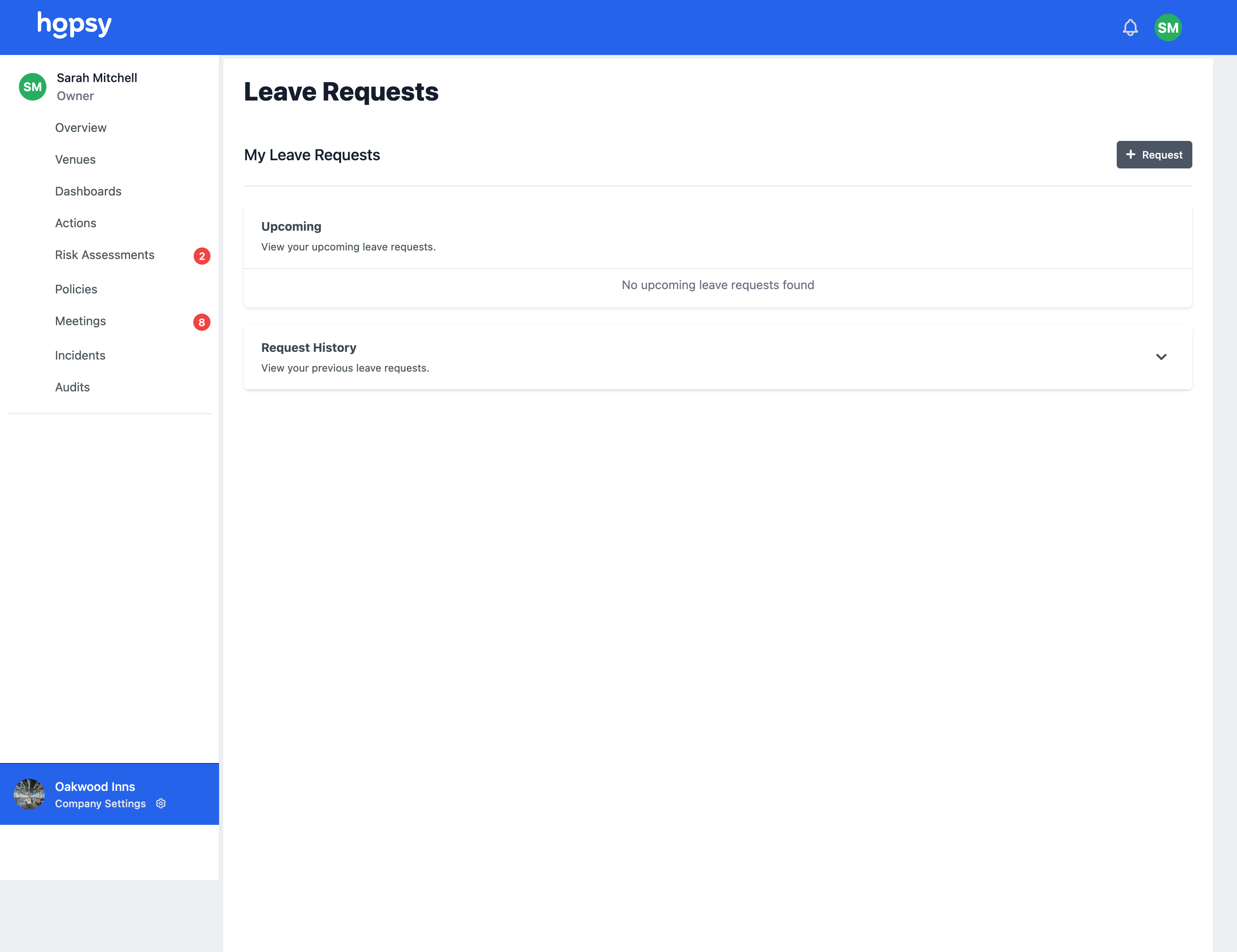Click the My Leave Requests heading
This screenshot has height=952, width=1237.
click(312, 155)
